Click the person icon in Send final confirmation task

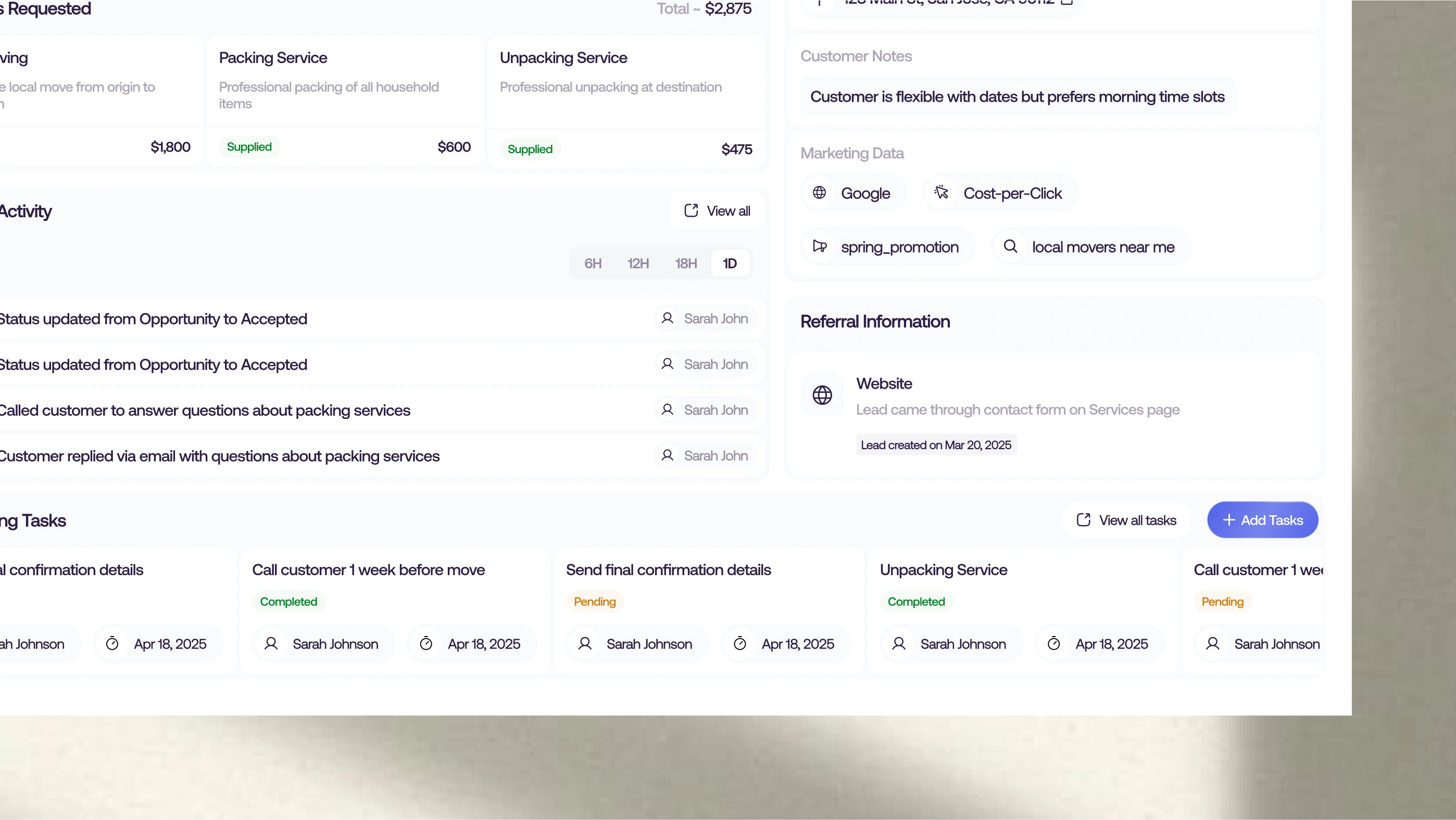(x=584, y=643)
